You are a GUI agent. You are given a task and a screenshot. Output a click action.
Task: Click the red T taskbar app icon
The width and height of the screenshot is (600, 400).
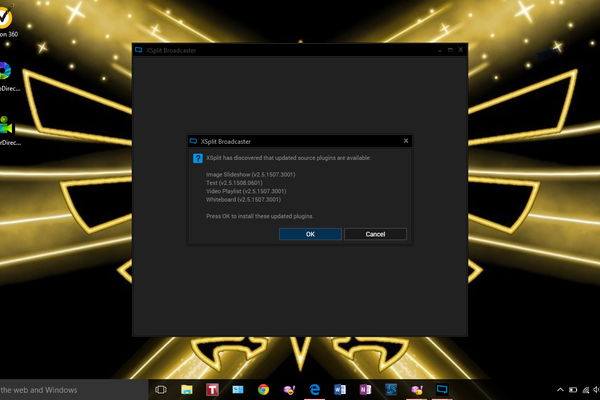212,389
